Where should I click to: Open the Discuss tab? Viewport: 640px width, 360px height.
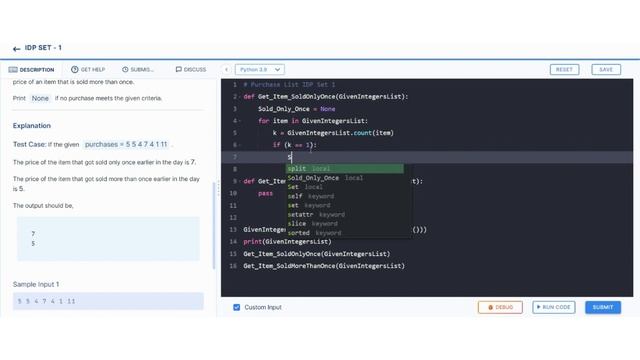coord(191,70)
